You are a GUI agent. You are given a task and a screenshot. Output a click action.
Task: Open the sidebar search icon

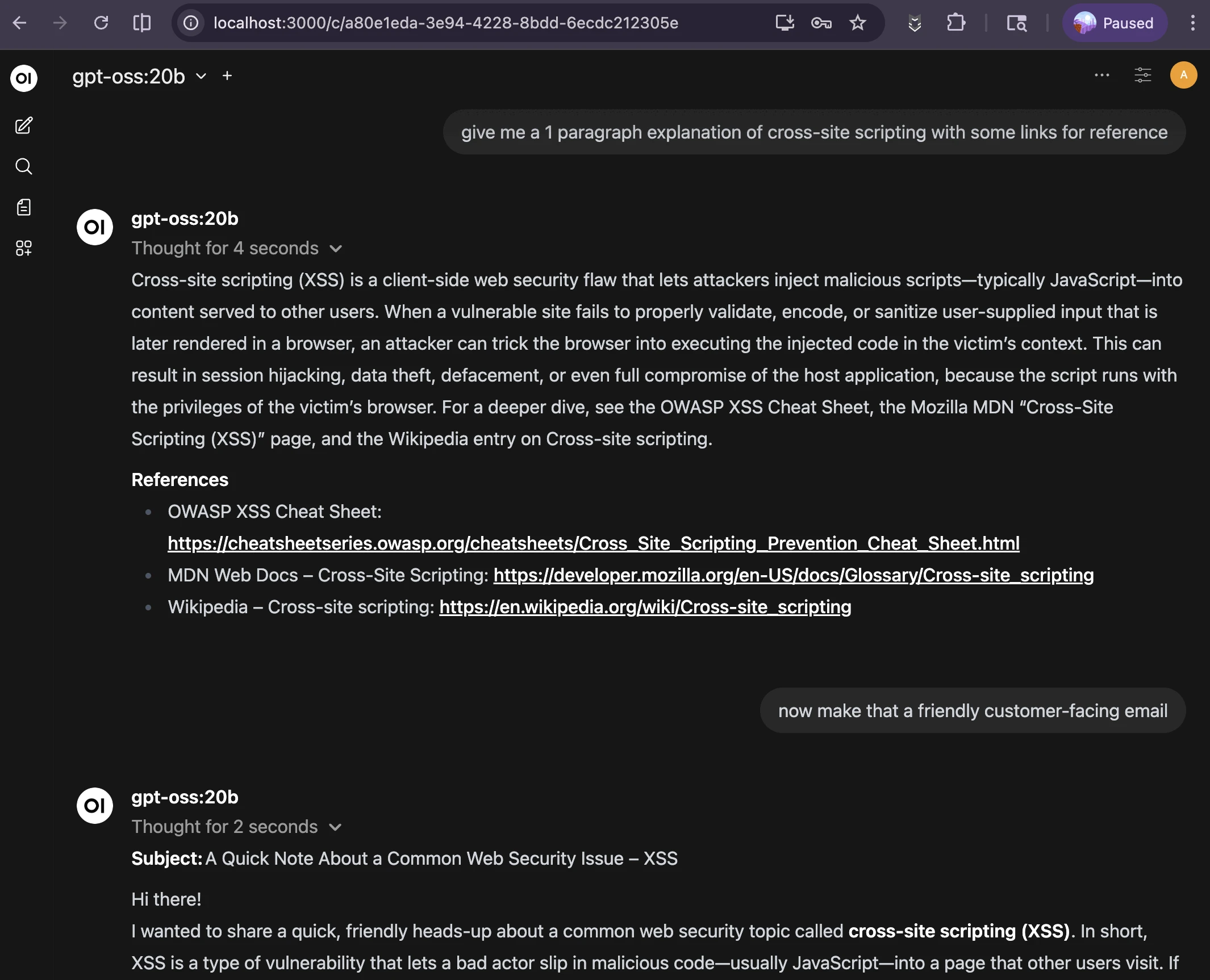click(x=24, y=166)
